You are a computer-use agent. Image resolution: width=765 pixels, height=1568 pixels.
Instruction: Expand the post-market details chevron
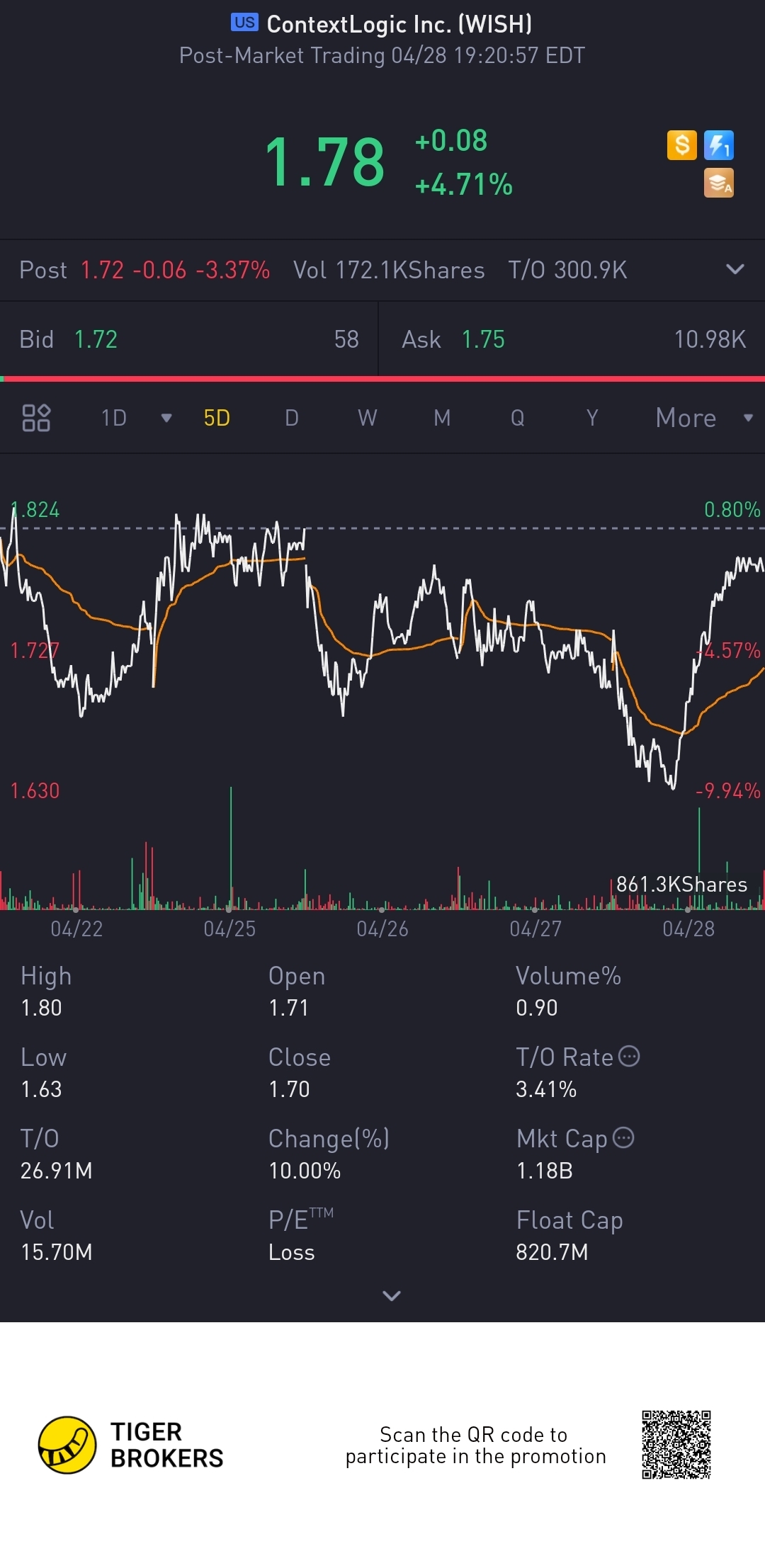(x=735, y=269)
